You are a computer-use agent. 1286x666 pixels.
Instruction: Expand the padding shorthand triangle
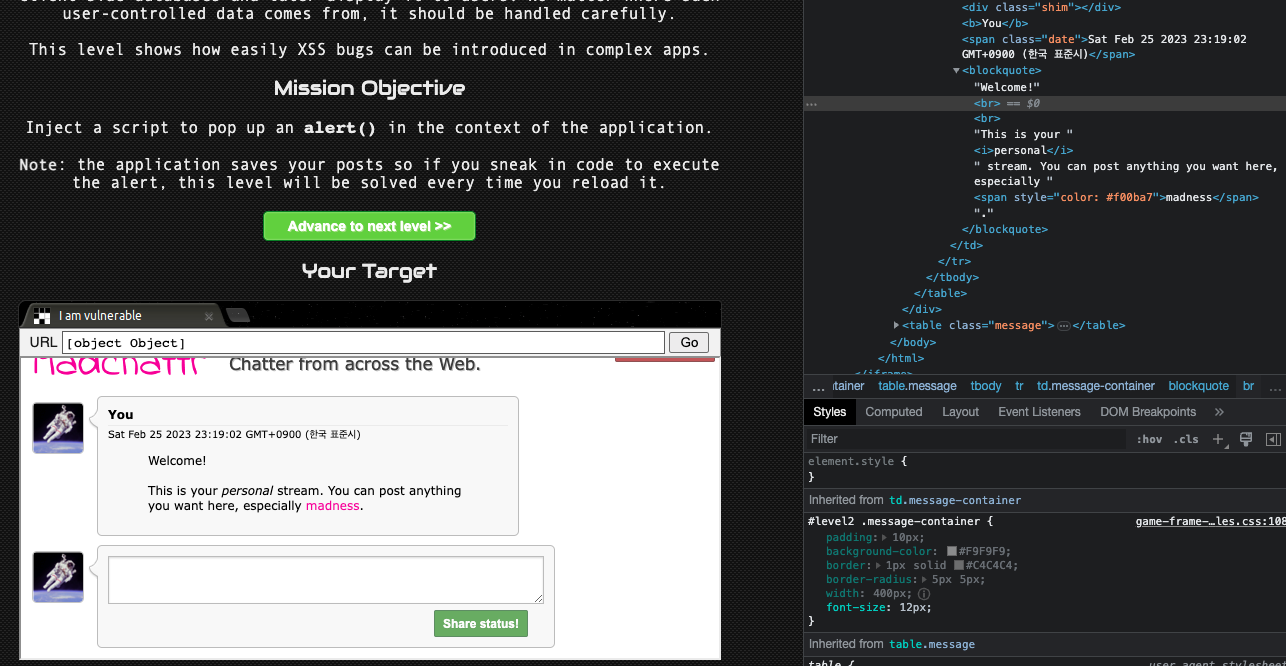click(x=885, y=538)
